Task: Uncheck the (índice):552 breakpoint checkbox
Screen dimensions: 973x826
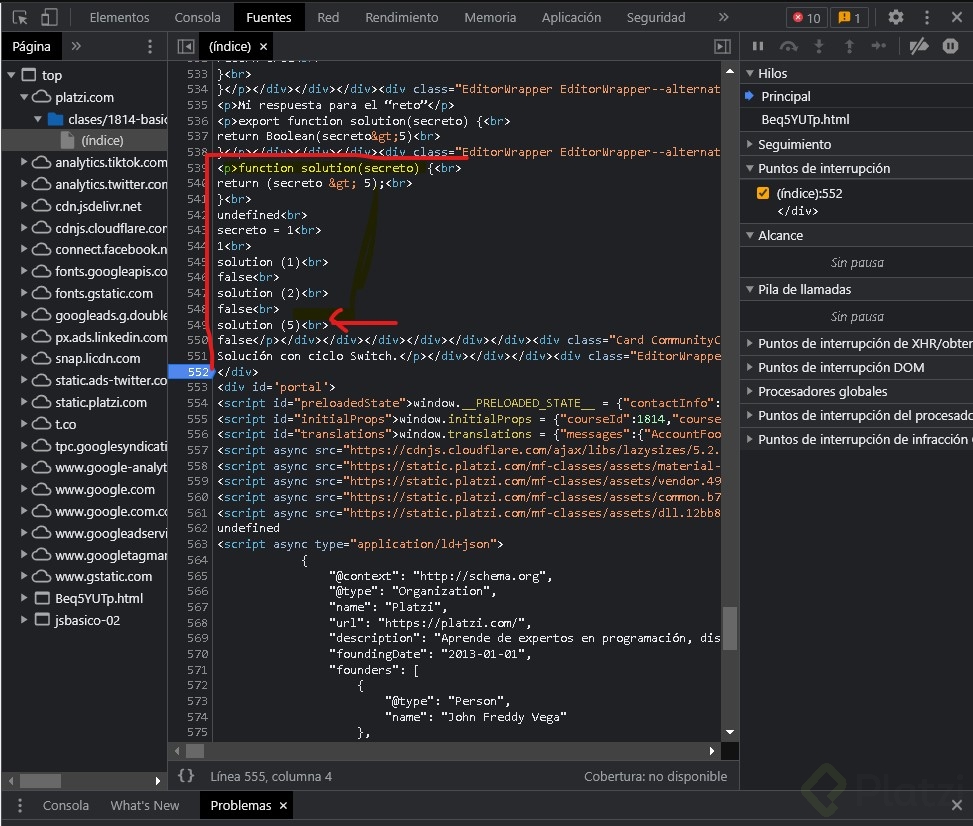Action: point(763,193)
